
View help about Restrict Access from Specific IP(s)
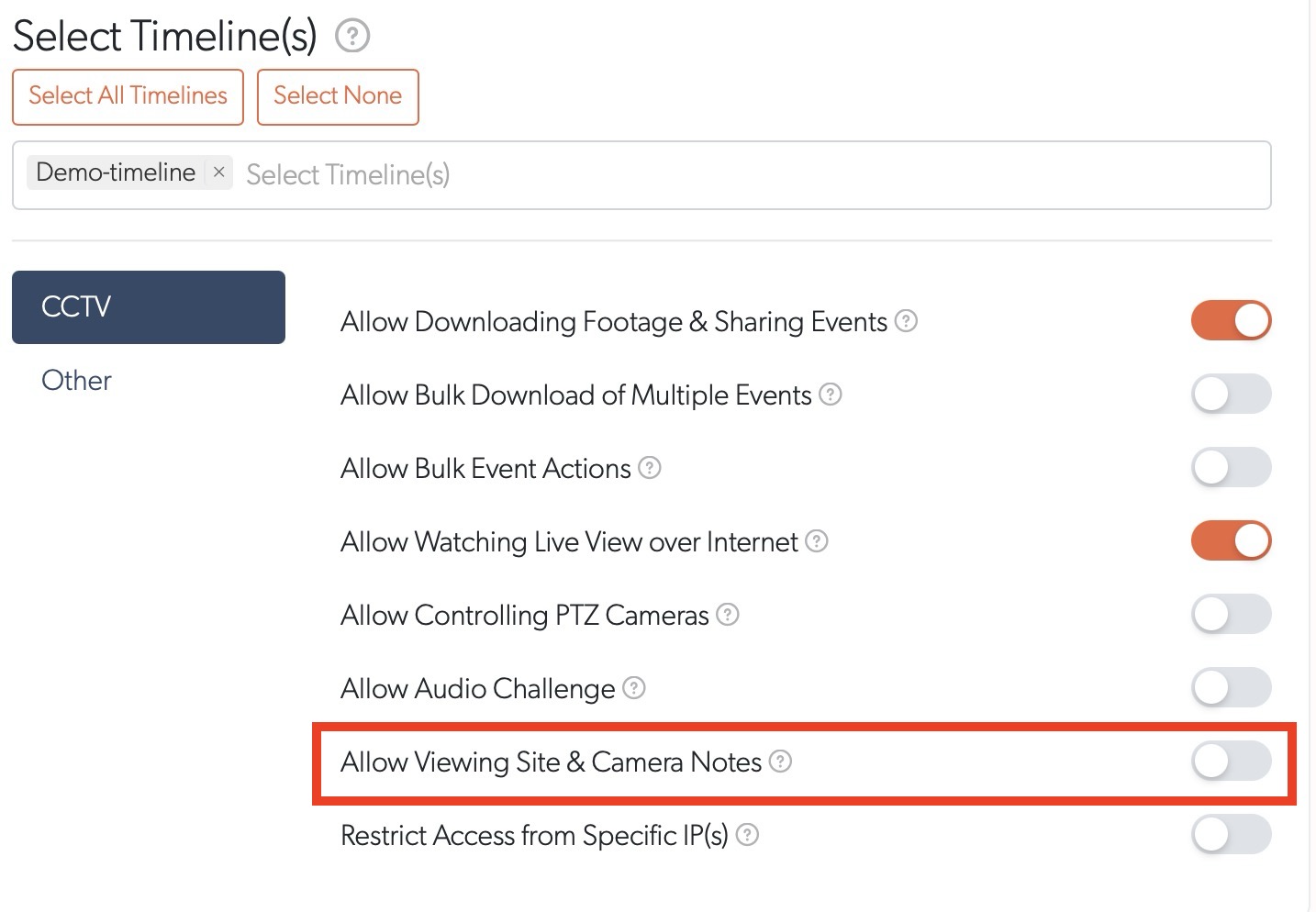tap(748, 835)
